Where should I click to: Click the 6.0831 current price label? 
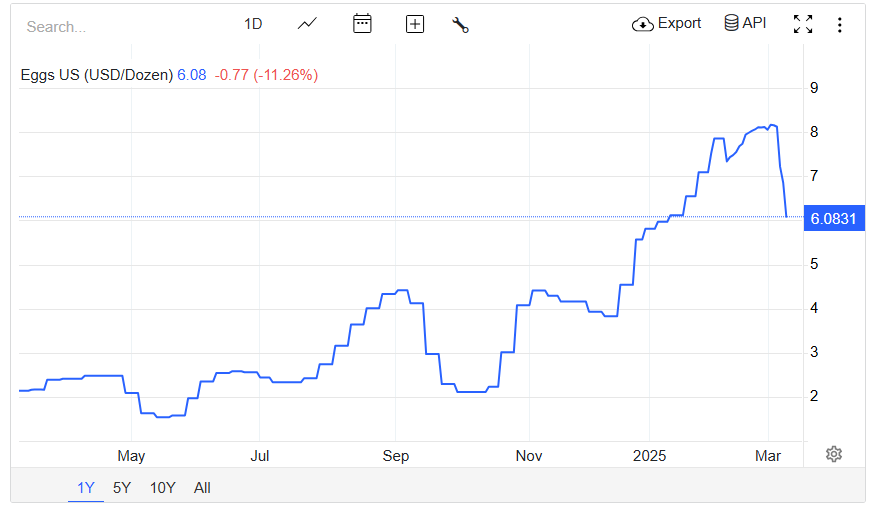click(x=833, y=218)
